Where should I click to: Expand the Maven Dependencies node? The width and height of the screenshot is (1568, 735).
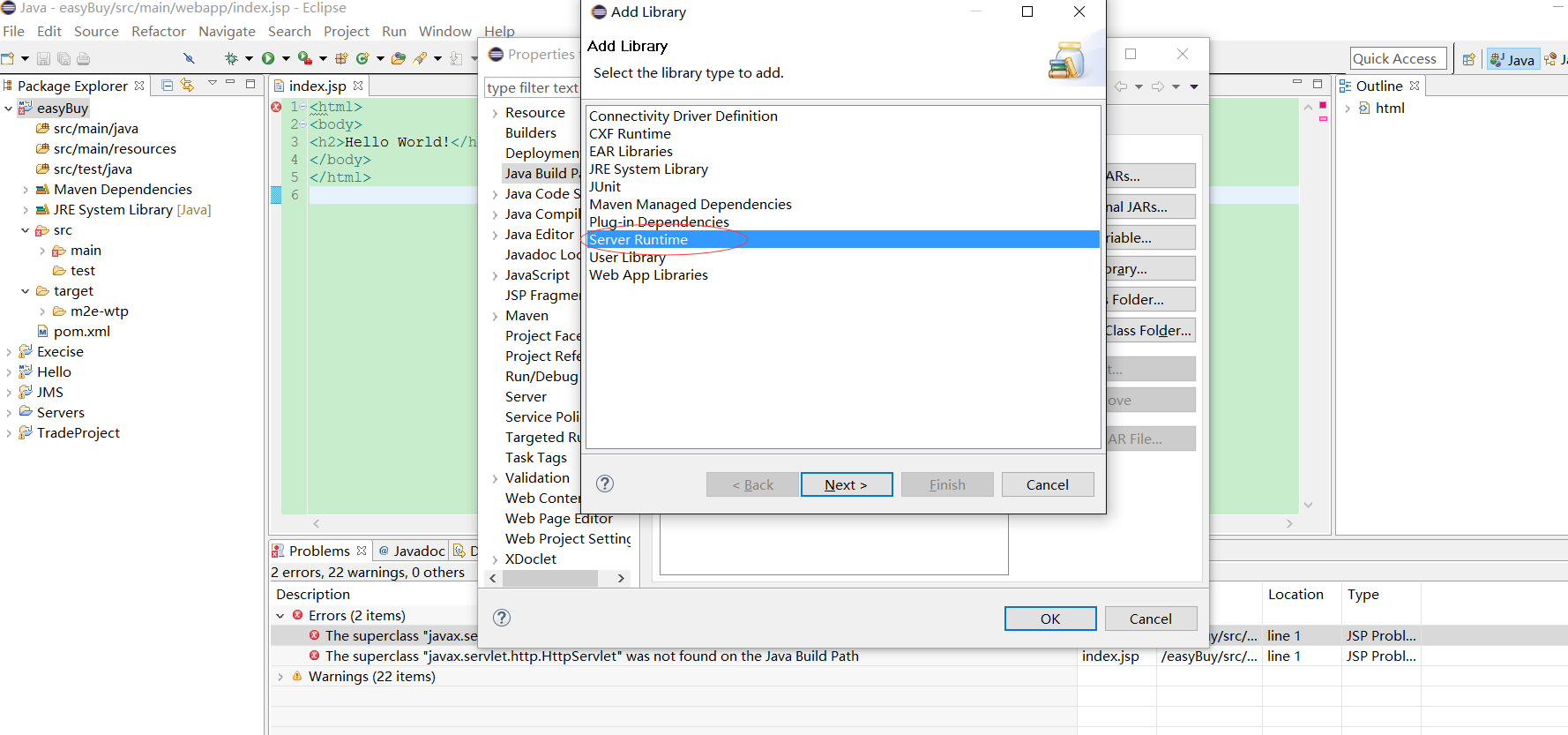[x=26, y=190]
